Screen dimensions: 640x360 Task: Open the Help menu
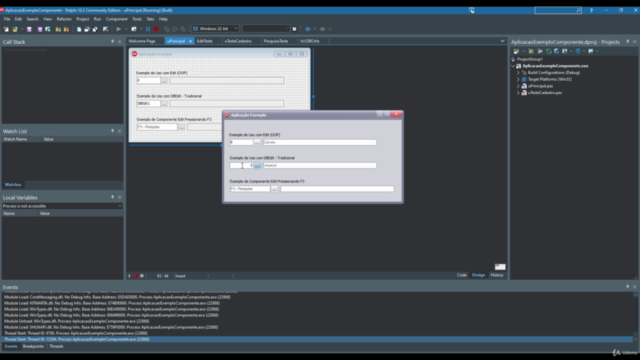163,19
